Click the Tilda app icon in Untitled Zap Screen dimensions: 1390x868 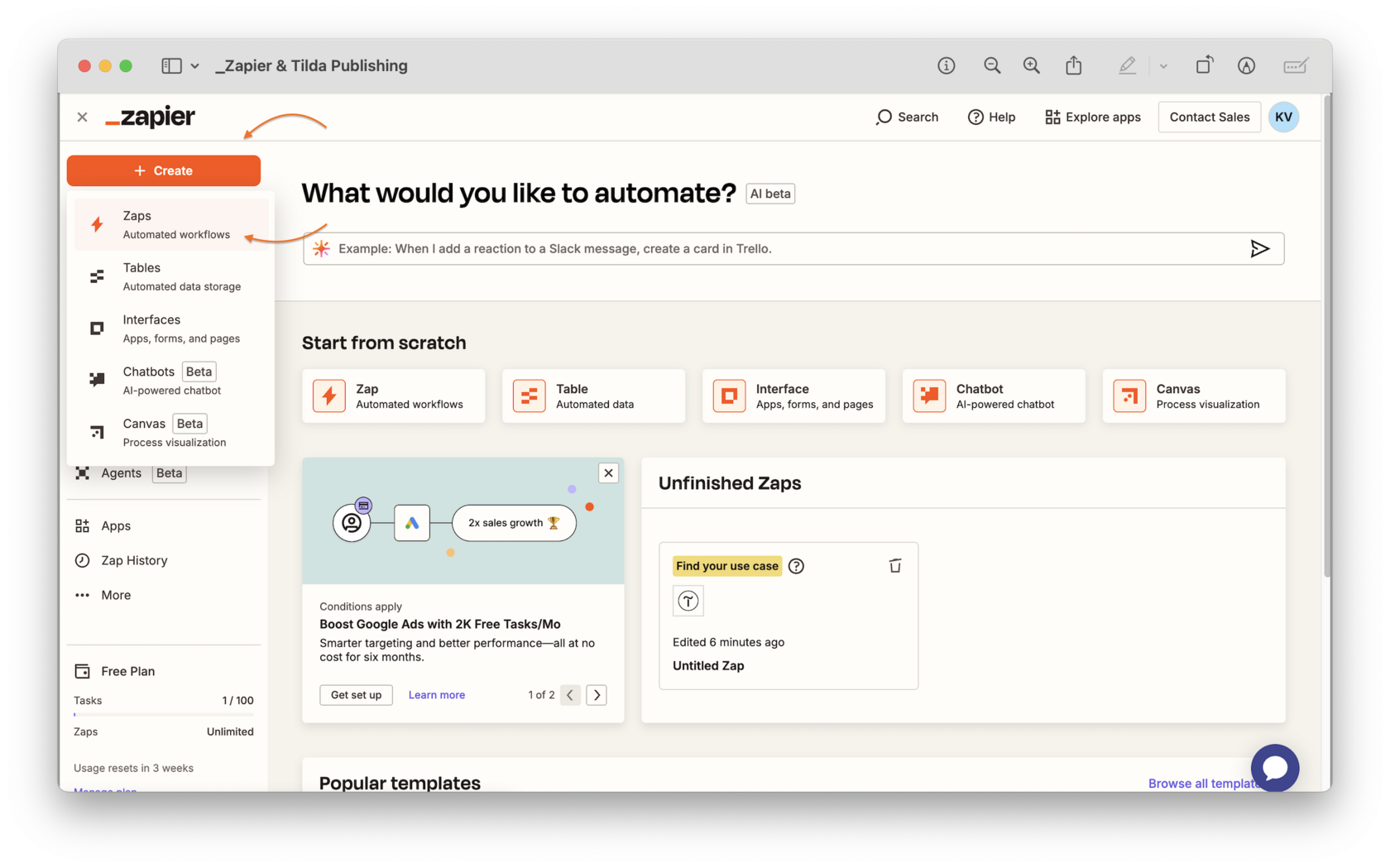pos(688,602)
